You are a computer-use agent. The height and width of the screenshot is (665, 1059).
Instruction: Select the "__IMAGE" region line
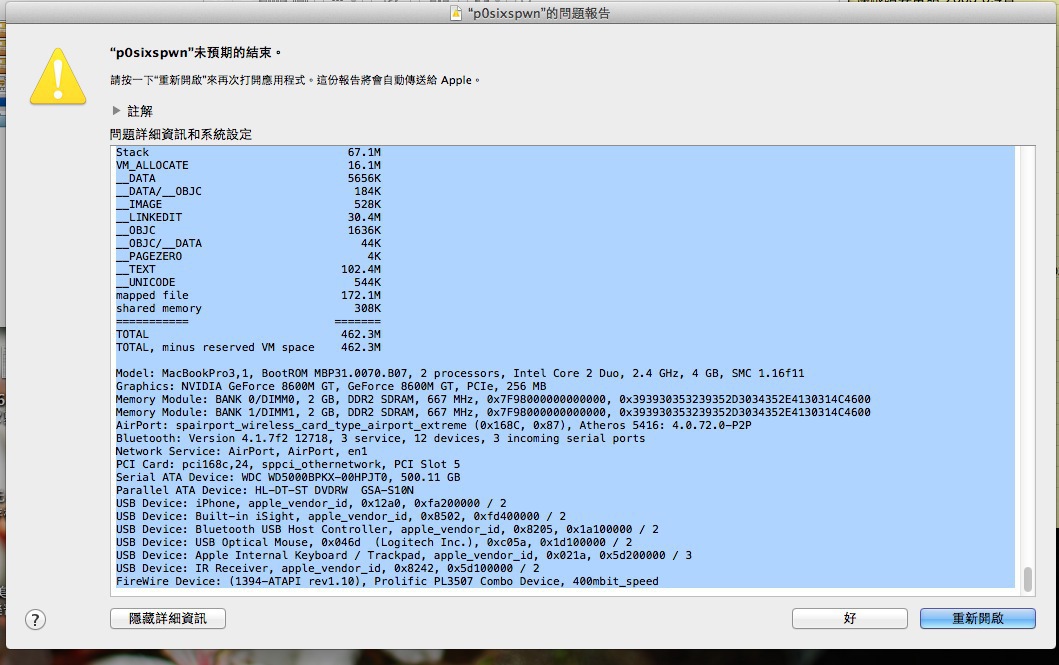[248, 205]
